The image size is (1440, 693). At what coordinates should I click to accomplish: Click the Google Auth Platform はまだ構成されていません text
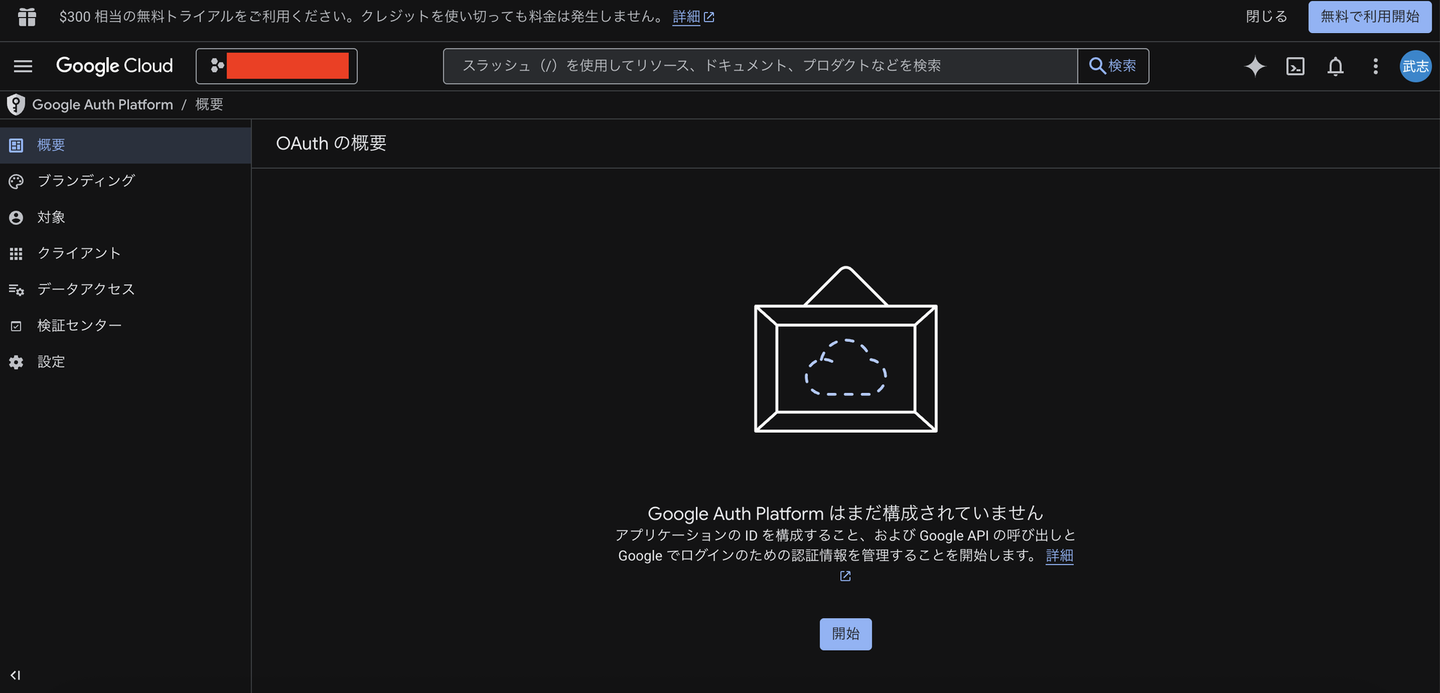[x=846, y=513]
